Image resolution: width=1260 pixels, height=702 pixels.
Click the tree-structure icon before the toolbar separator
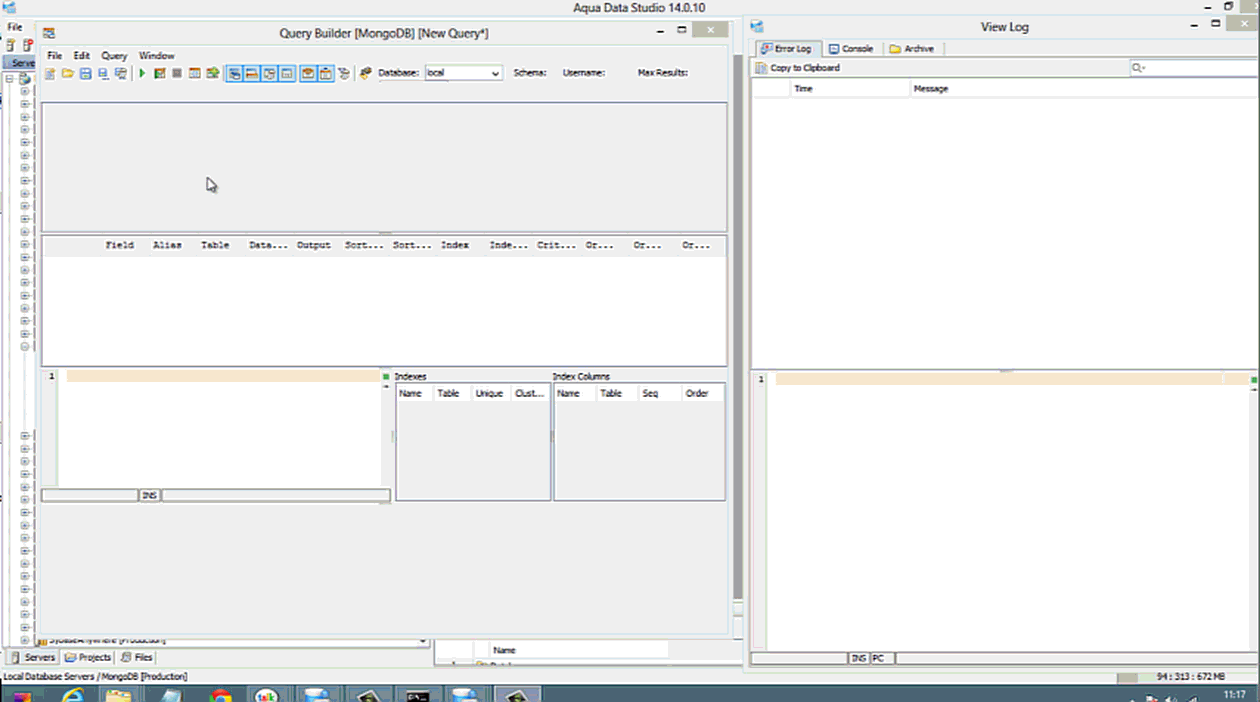coord(344,73)
